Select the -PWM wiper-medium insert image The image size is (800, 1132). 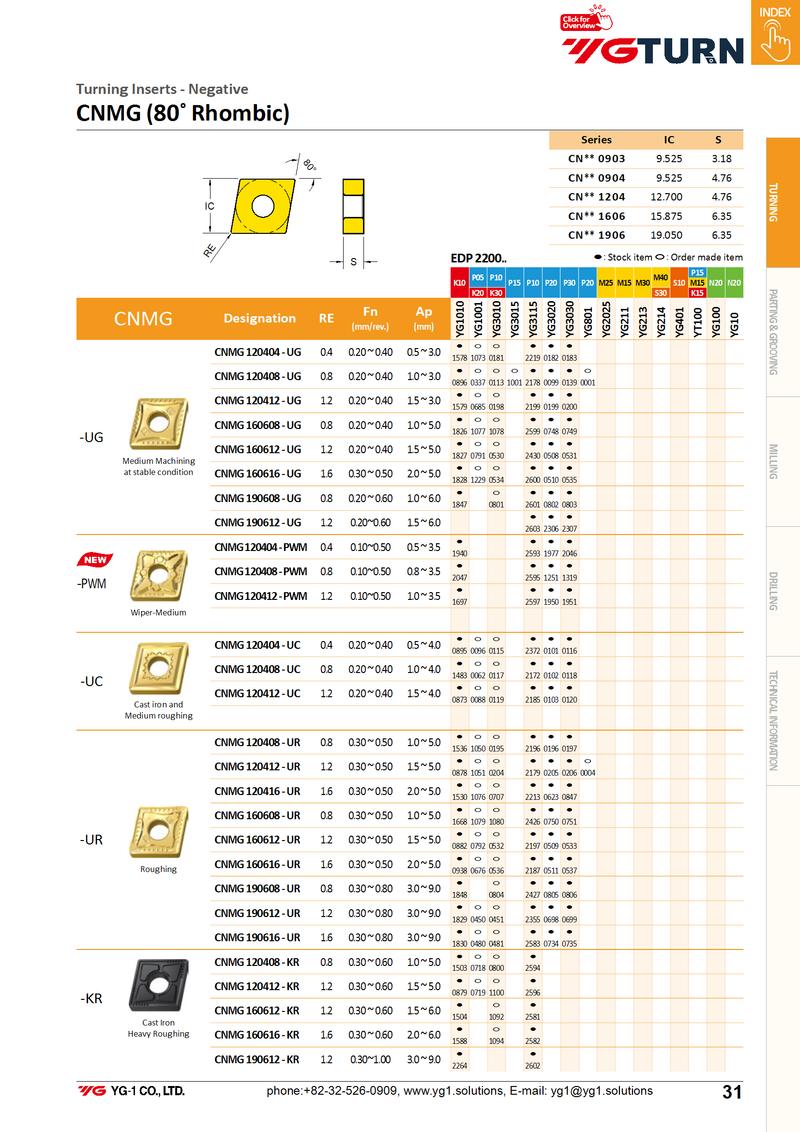point(158,575)
